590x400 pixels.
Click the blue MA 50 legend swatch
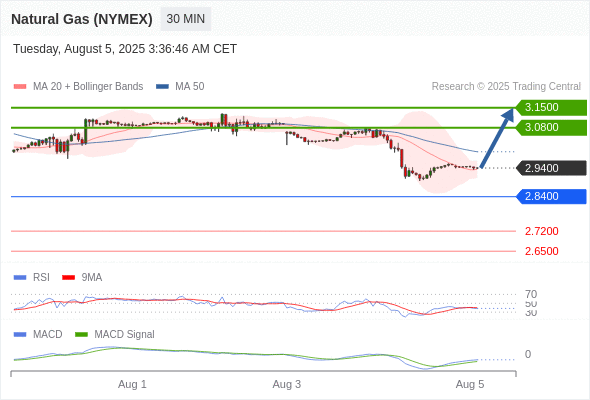[162, 87]
